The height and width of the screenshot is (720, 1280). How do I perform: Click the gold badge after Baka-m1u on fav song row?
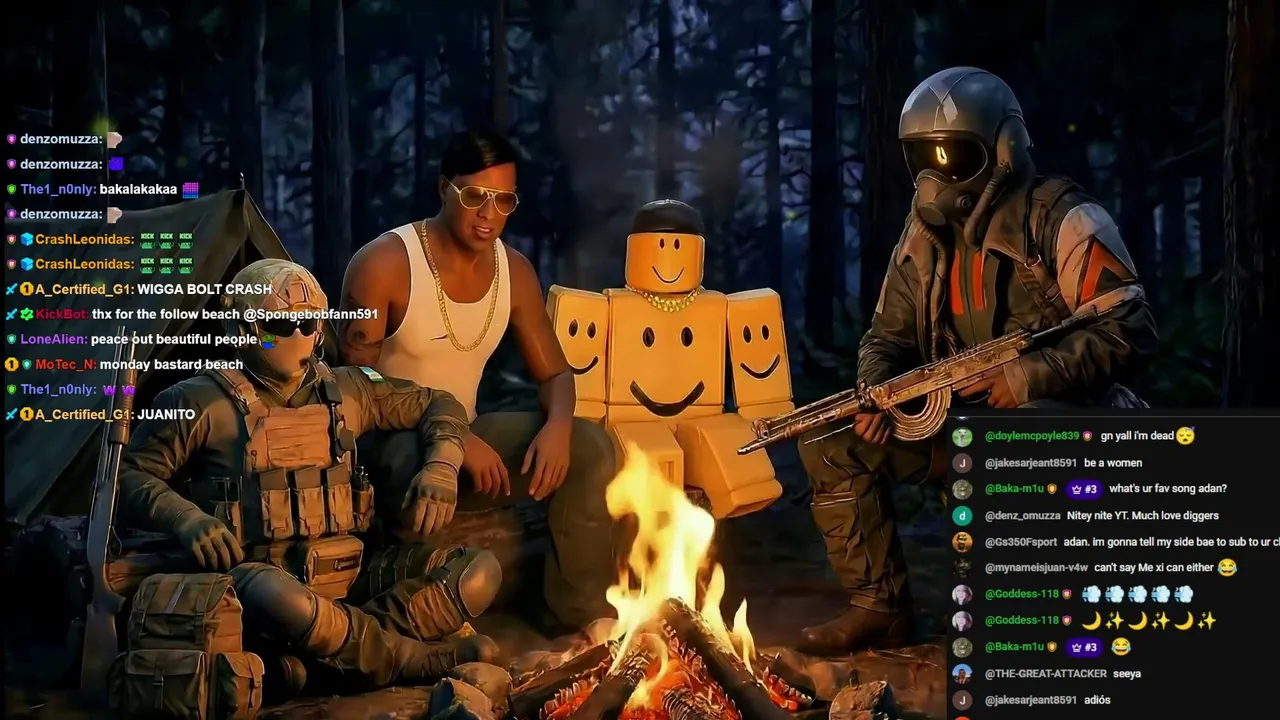[1052, 489]
